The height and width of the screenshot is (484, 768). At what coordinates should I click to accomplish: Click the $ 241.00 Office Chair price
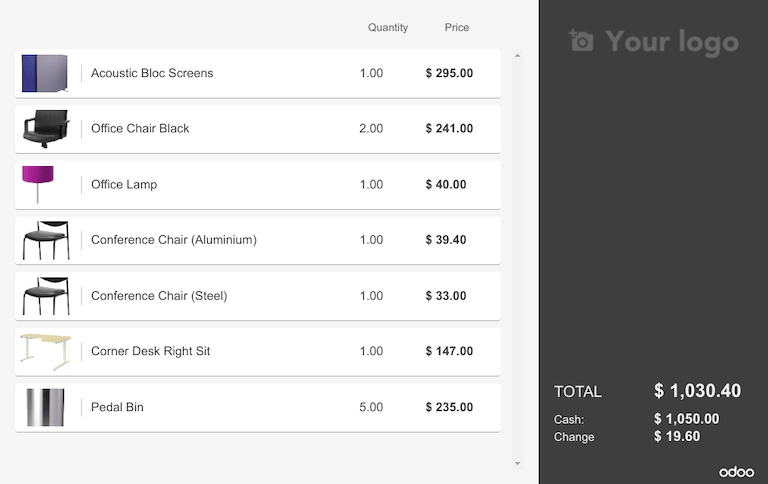tap(449, 129)
